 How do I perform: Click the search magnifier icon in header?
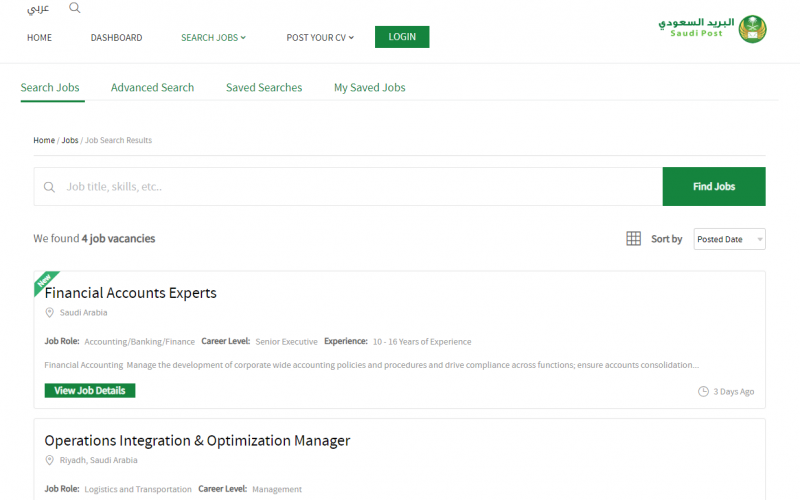coord(74,8)
